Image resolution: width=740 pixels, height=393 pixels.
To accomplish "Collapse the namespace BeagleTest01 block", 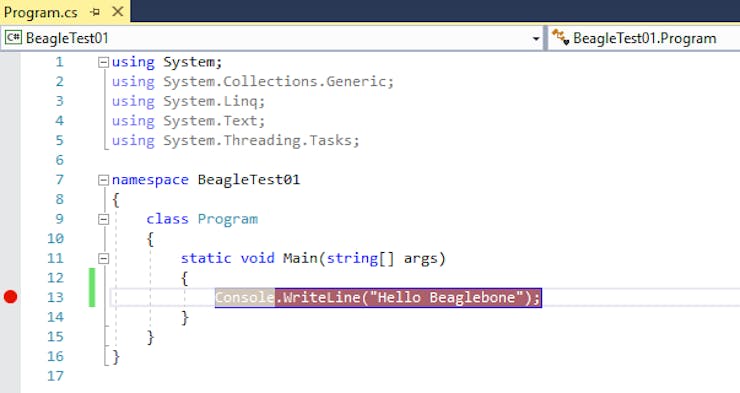I will (x=103, y=180).
